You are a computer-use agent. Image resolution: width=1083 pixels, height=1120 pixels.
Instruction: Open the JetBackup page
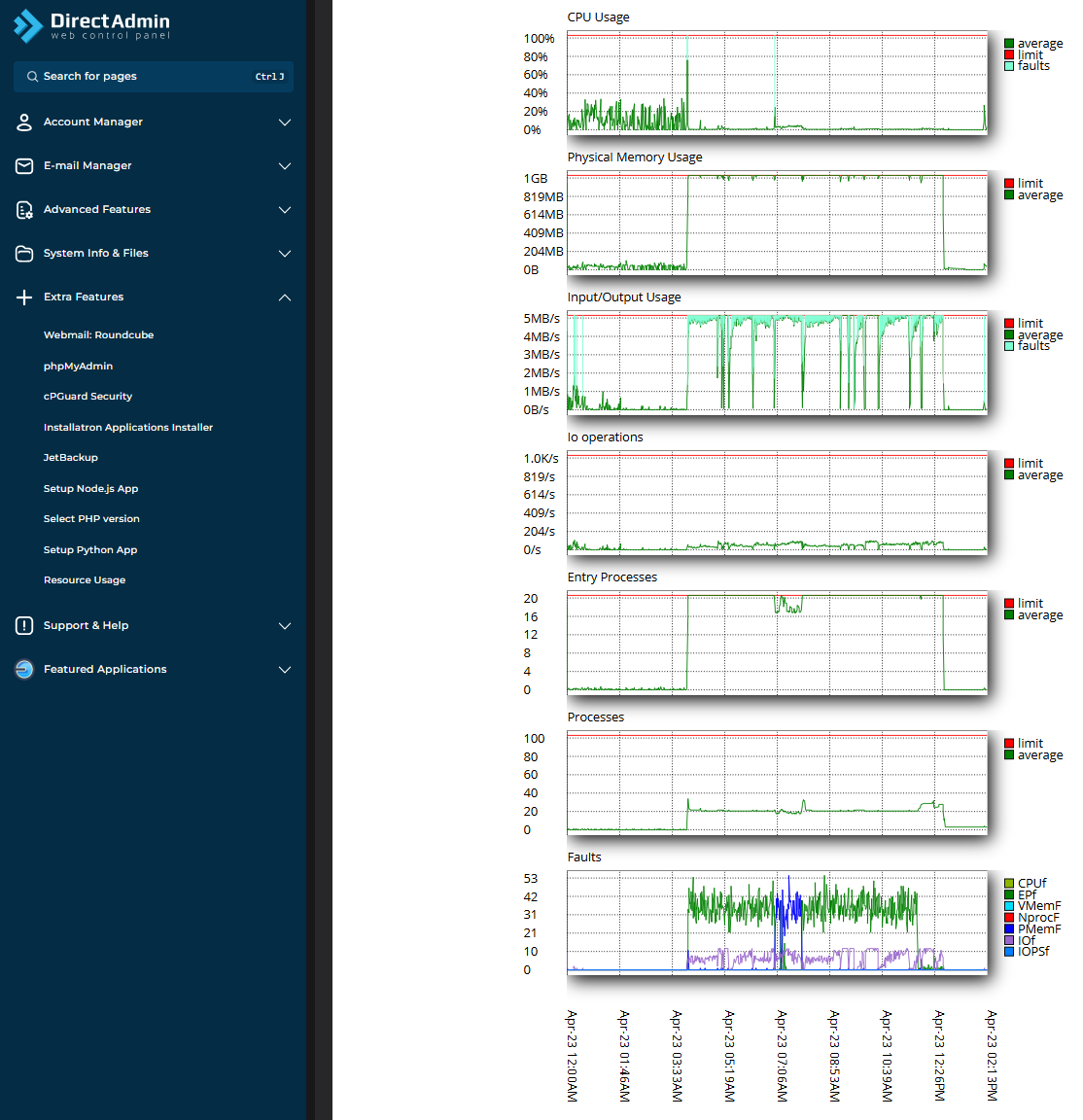coord(71,458)
